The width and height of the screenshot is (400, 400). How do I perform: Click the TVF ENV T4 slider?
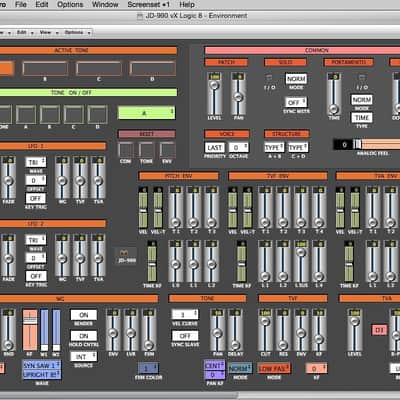(x=319, y=207)
